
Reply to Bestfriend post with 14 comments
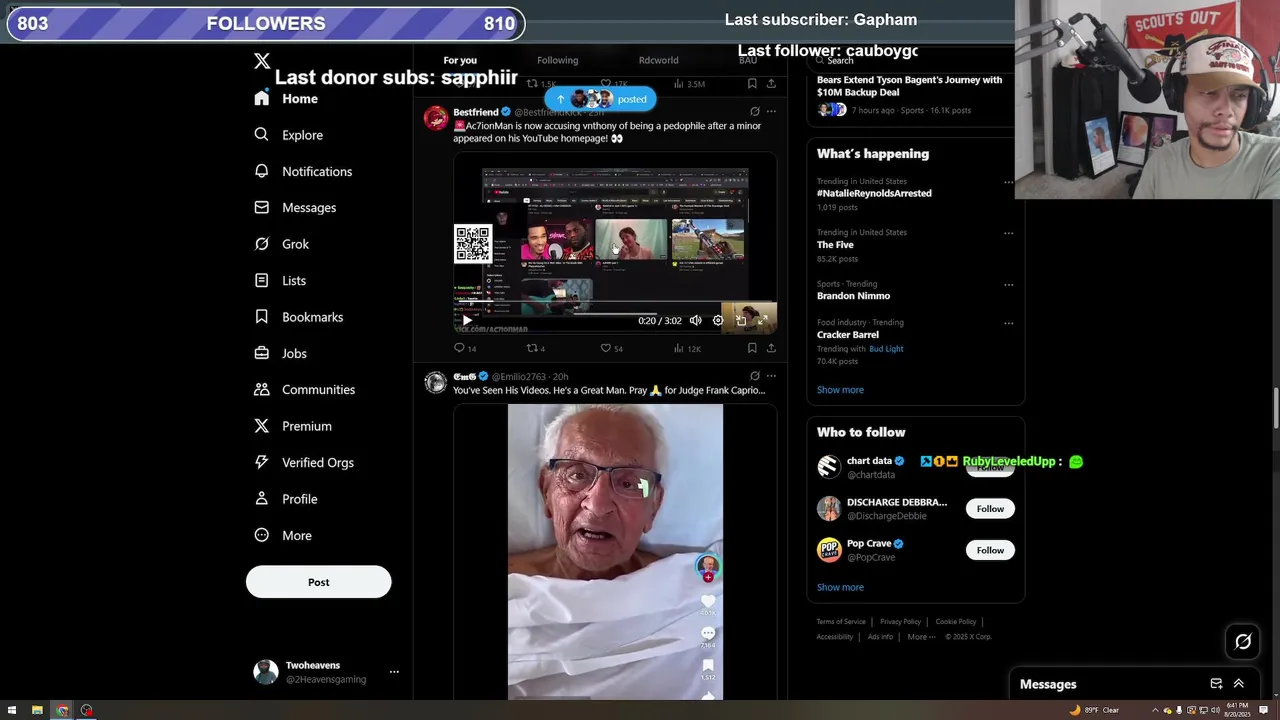465,348
